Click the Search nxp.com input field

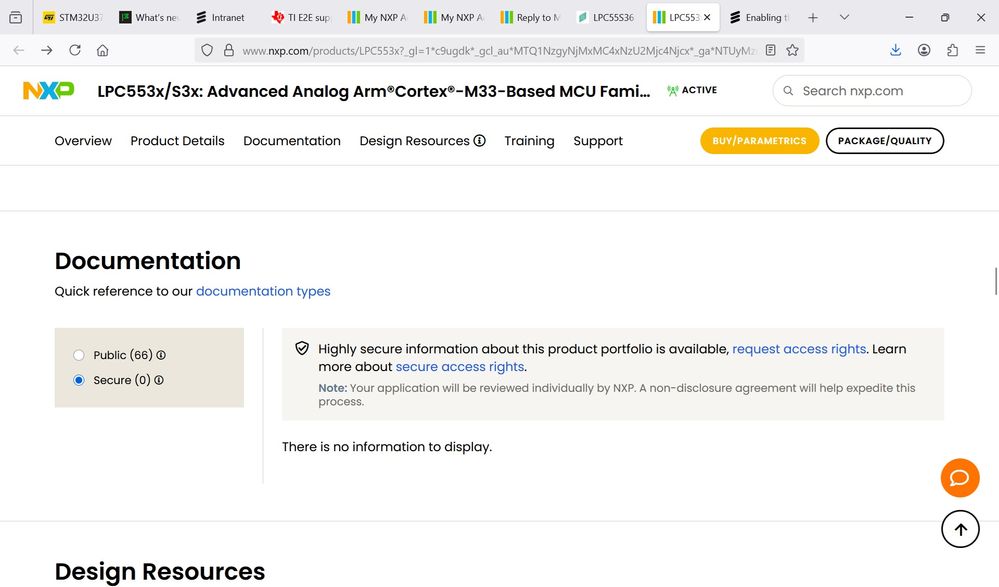880,91
